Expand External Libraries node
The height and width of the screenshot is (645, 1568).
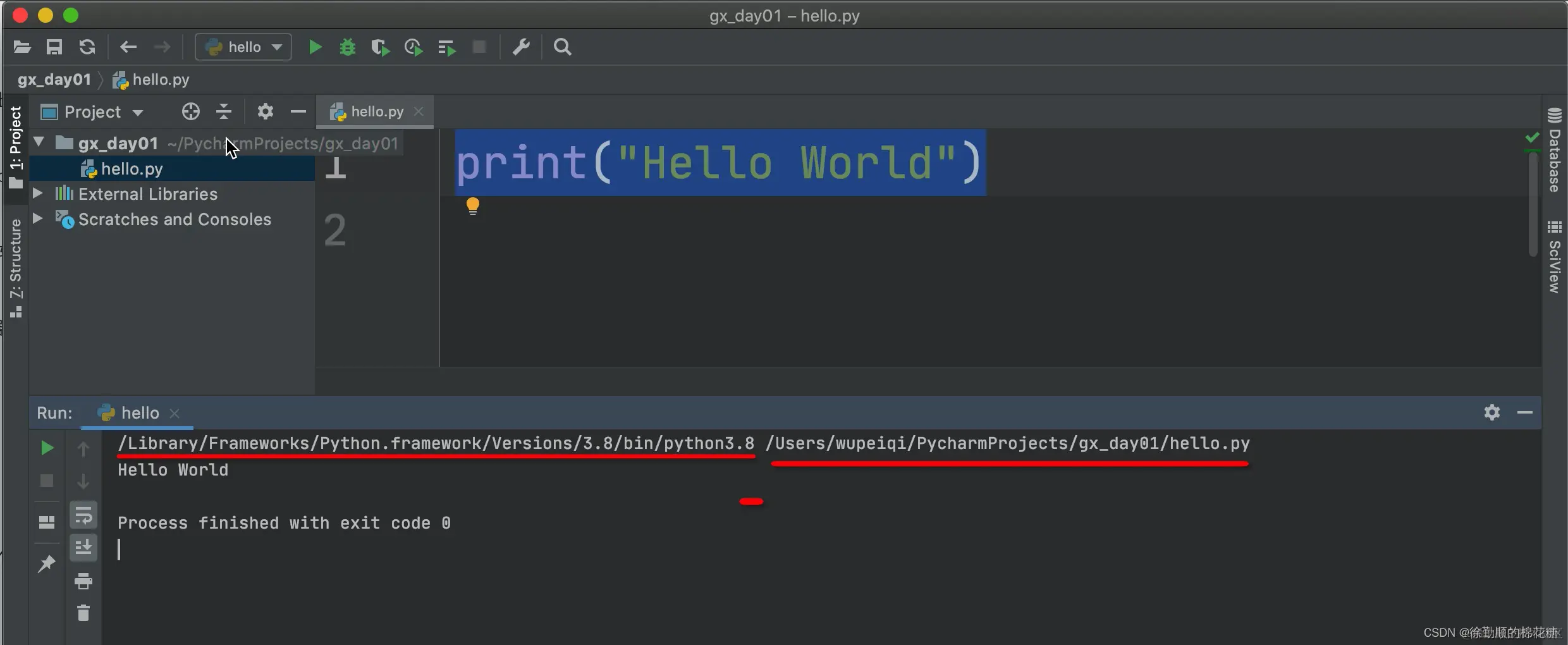tap(37, 193)
